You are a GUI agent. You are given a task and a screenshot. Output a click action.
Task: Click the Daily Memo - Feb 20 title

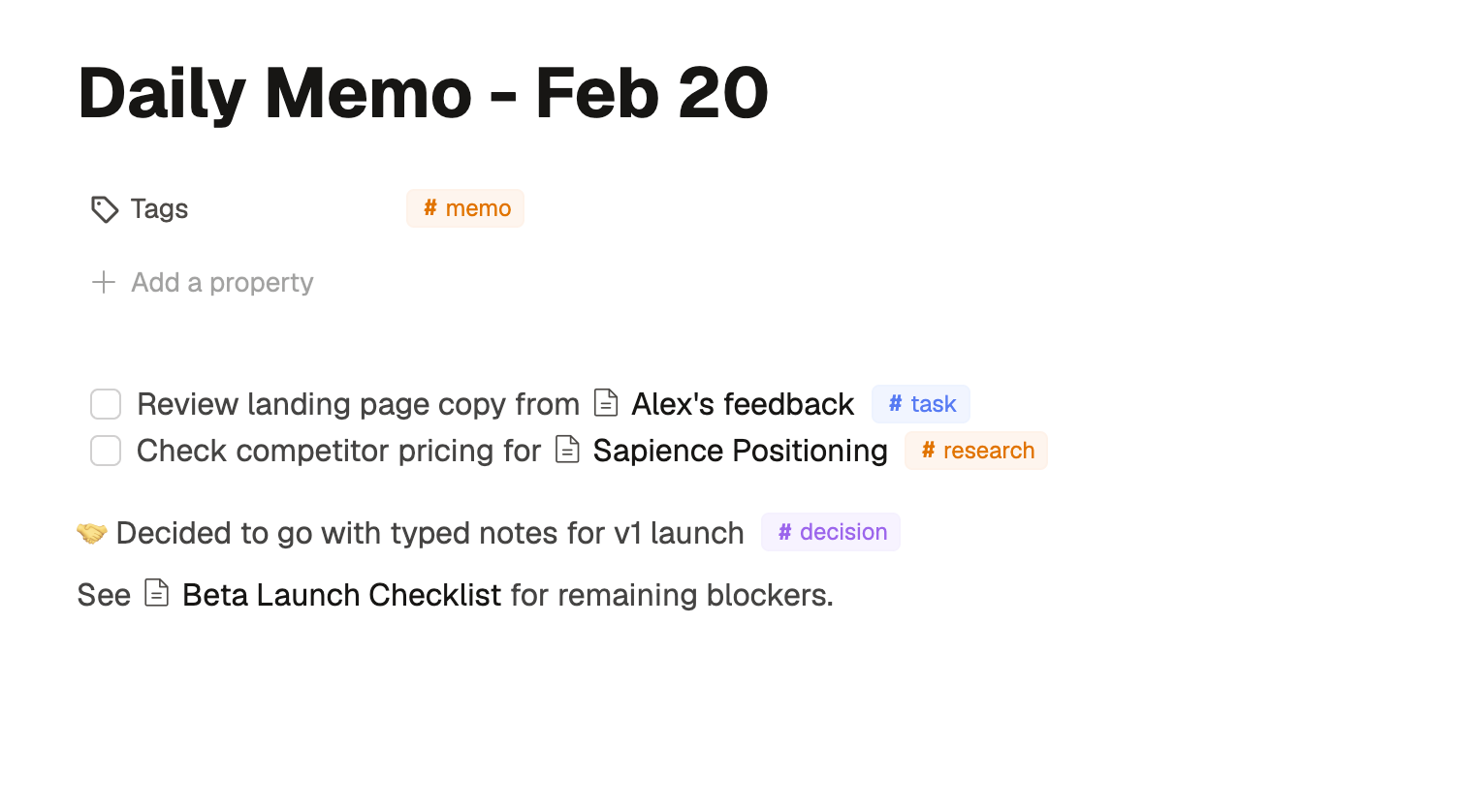tap(423, 91)
